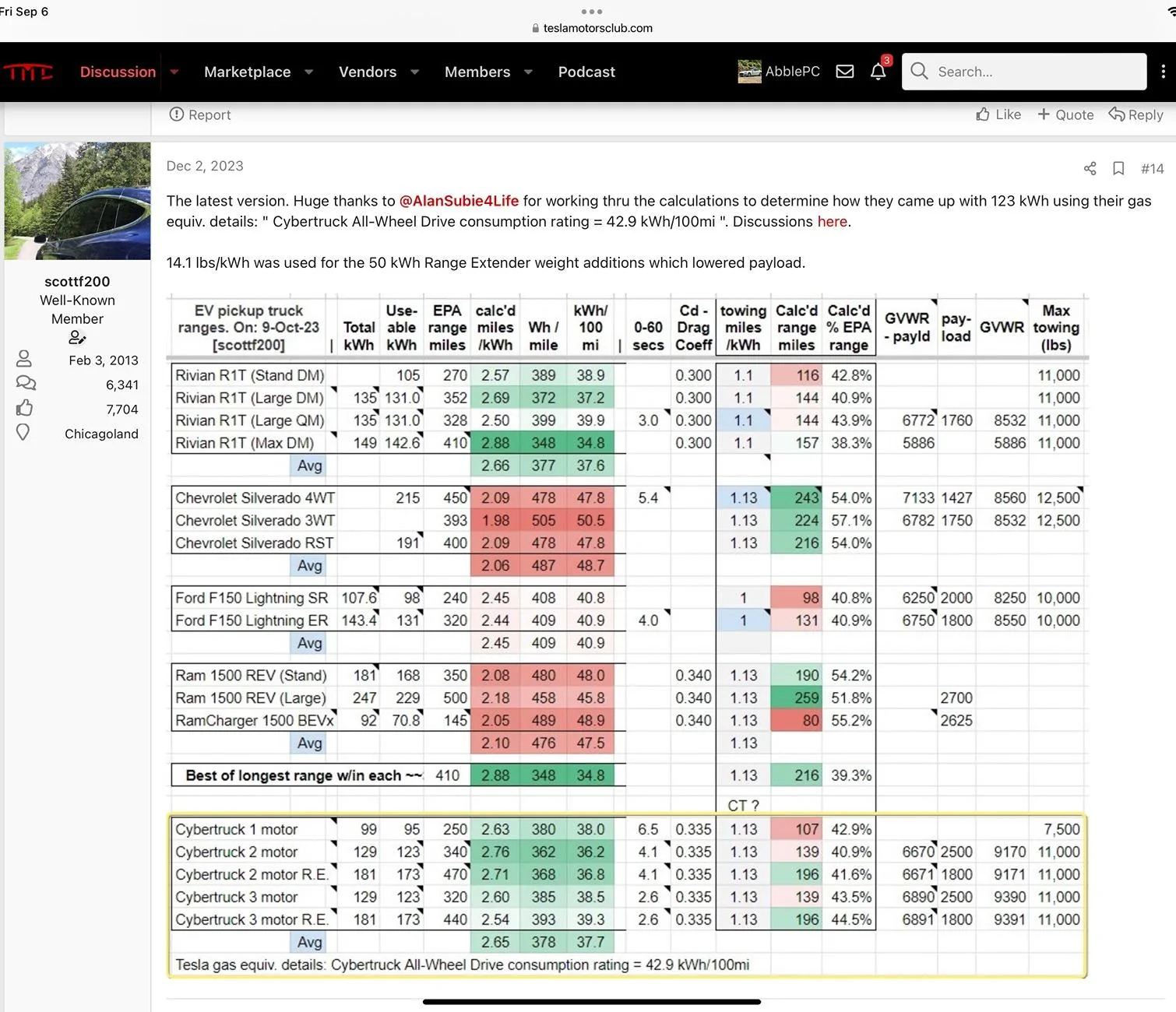This screenshot has height=1012, width=1176.
Task: Expand the Vendors dropdown arrow
Action: coord(415,72)
